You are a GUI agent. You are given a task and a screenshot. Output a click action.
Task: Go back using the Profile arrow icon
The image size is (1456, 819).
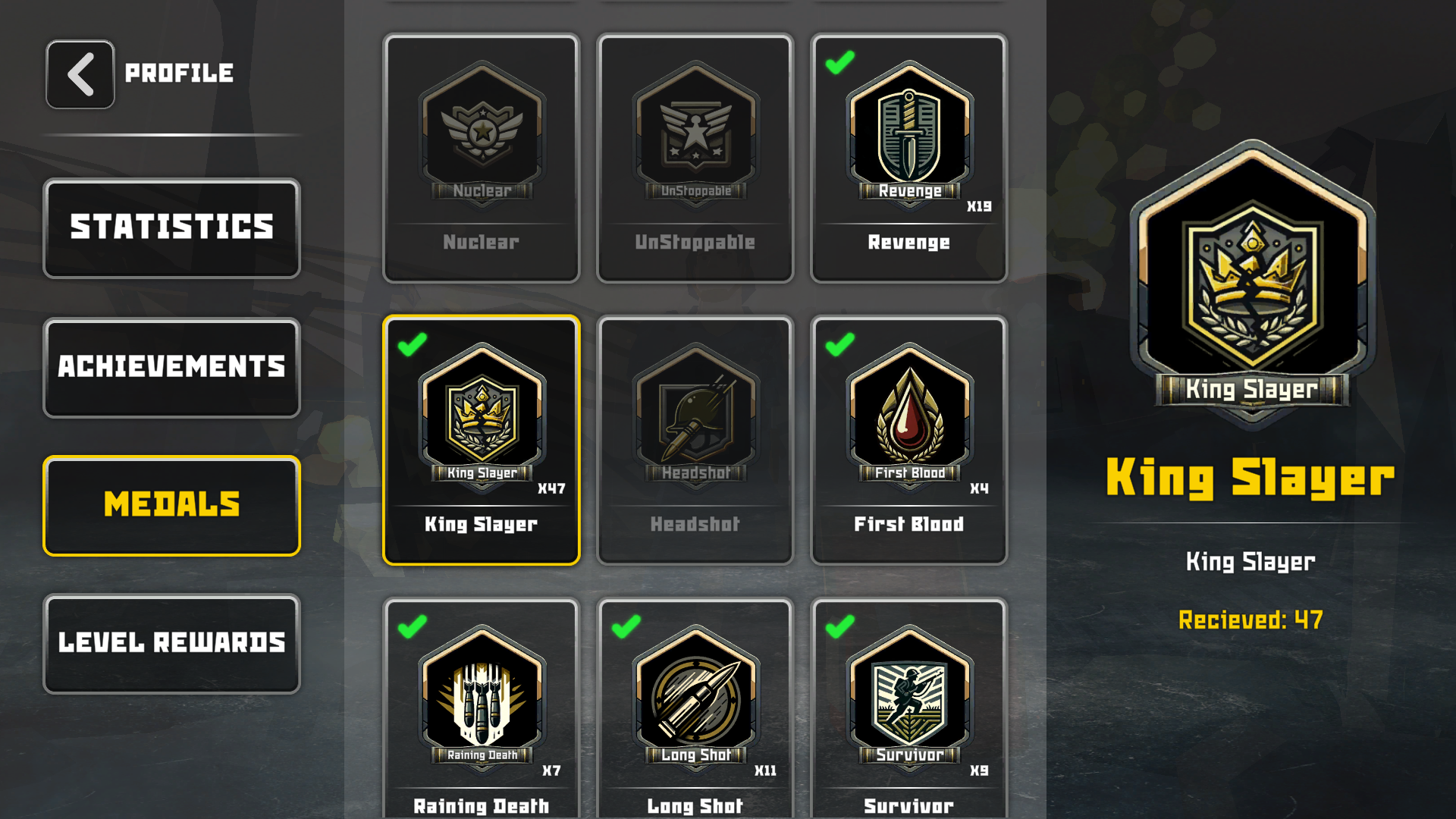[x=80, y=74]
